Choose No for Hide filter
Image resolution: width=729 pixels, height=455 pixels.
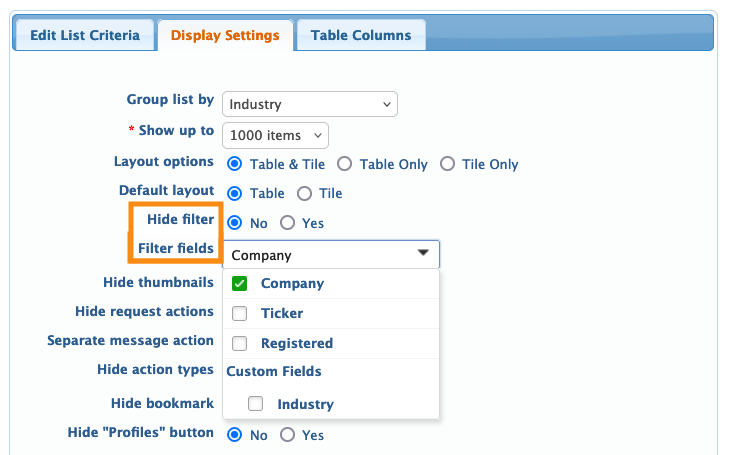[236, 223]
